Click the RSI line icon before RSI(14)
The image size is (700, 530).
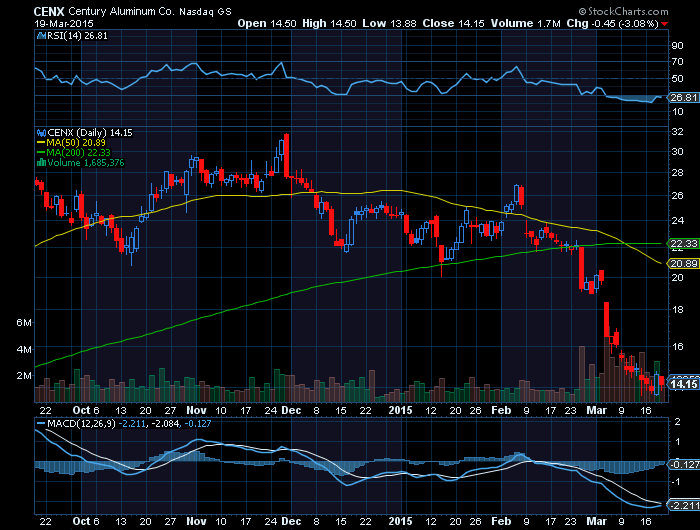[x=41, y=36]
